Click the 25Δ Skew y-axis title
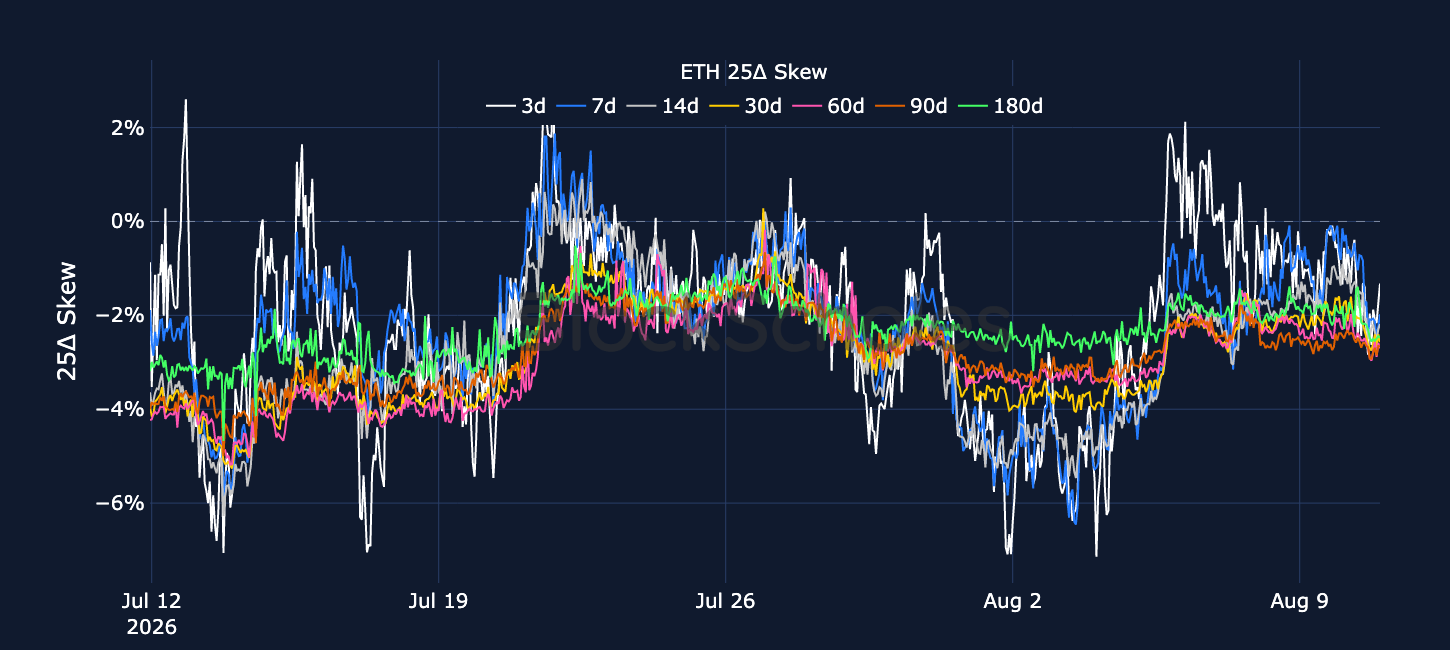The image size is (1450, 650). pyautogui.click(x=66, y=320)
